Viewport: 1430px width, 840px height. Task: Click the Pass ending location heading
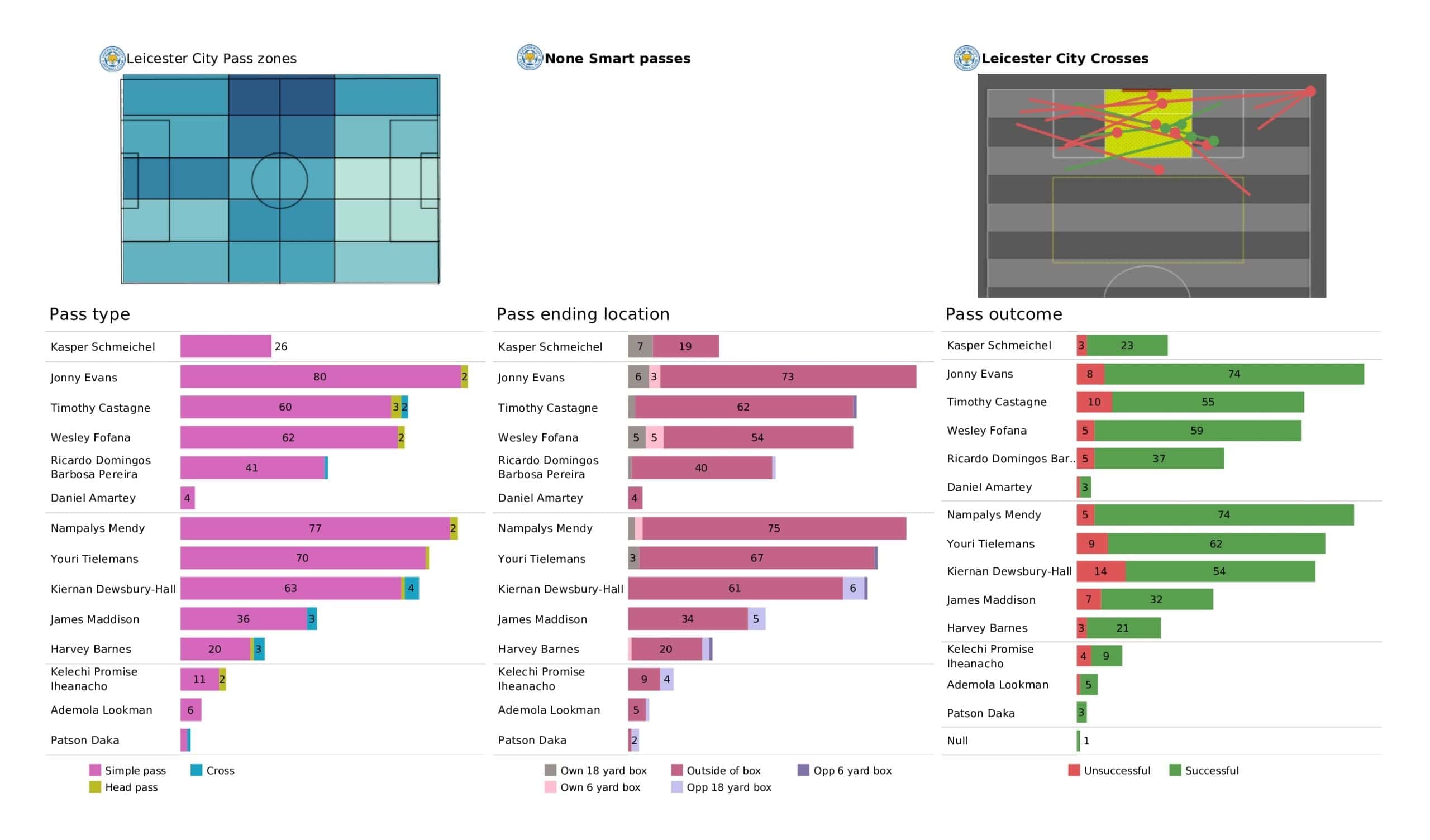click(583, 314)
